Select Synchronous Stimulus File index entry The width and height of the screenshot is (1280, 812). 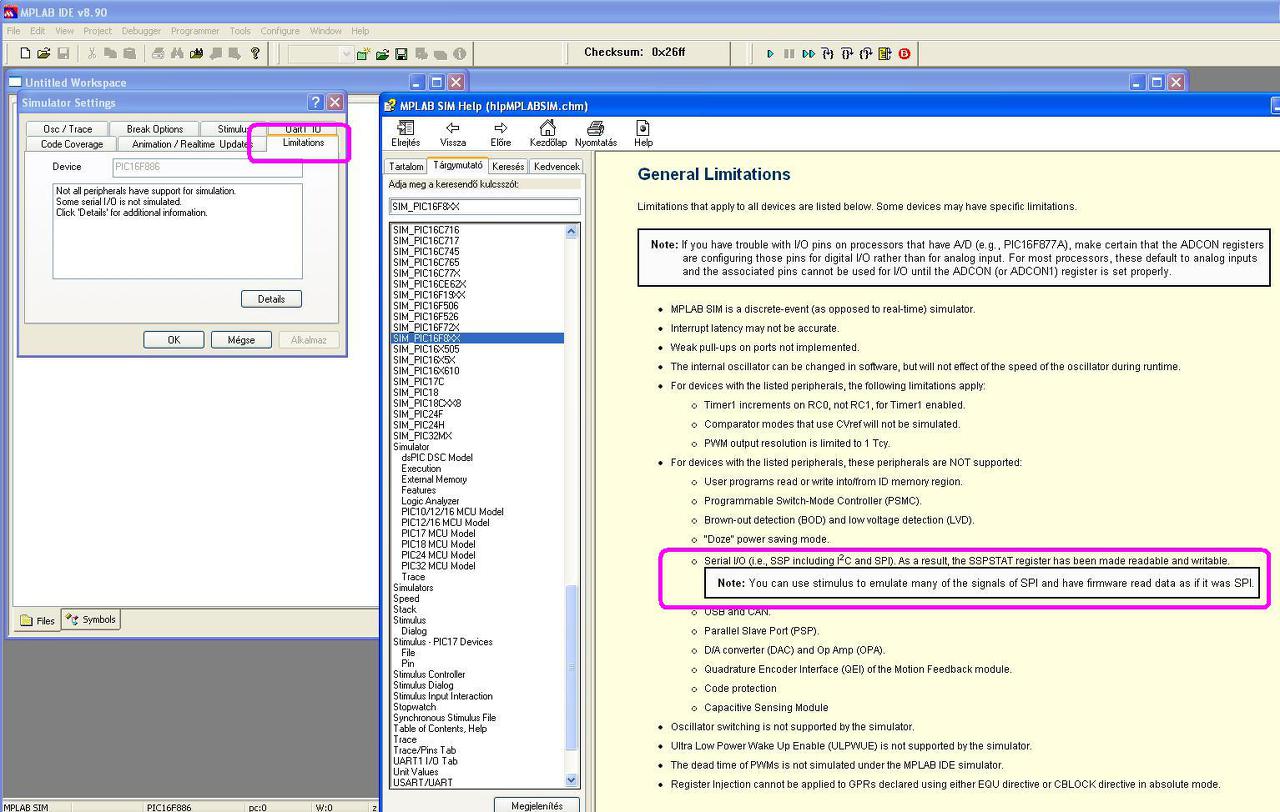(445, 718)
